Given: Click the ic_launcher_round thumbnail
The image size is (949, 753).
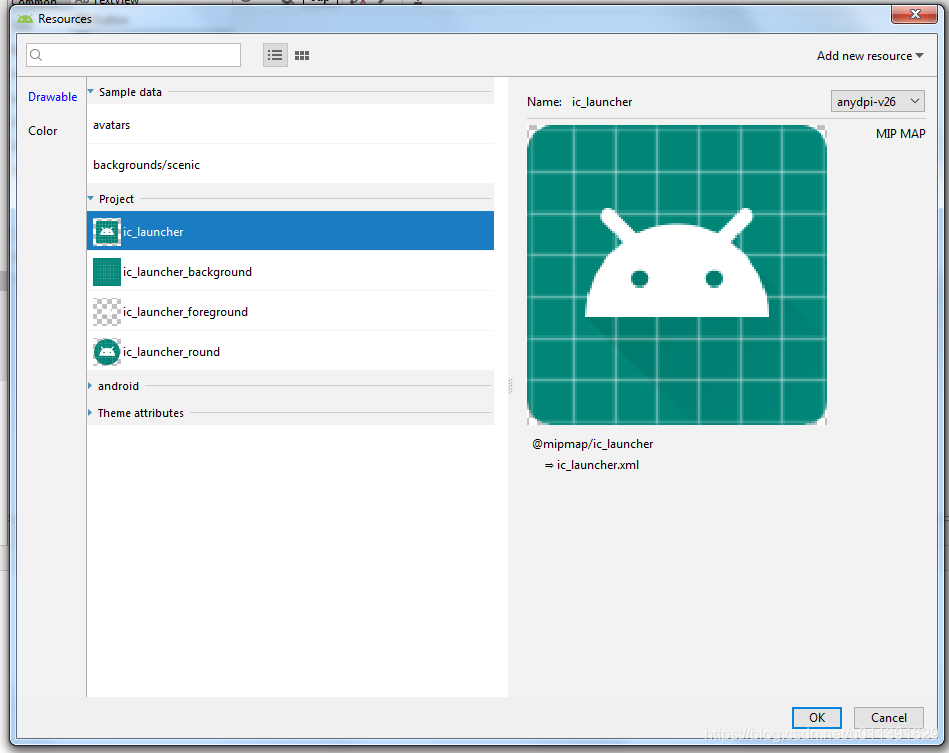Looking at the screenshot, I should (x=107, y=352).
